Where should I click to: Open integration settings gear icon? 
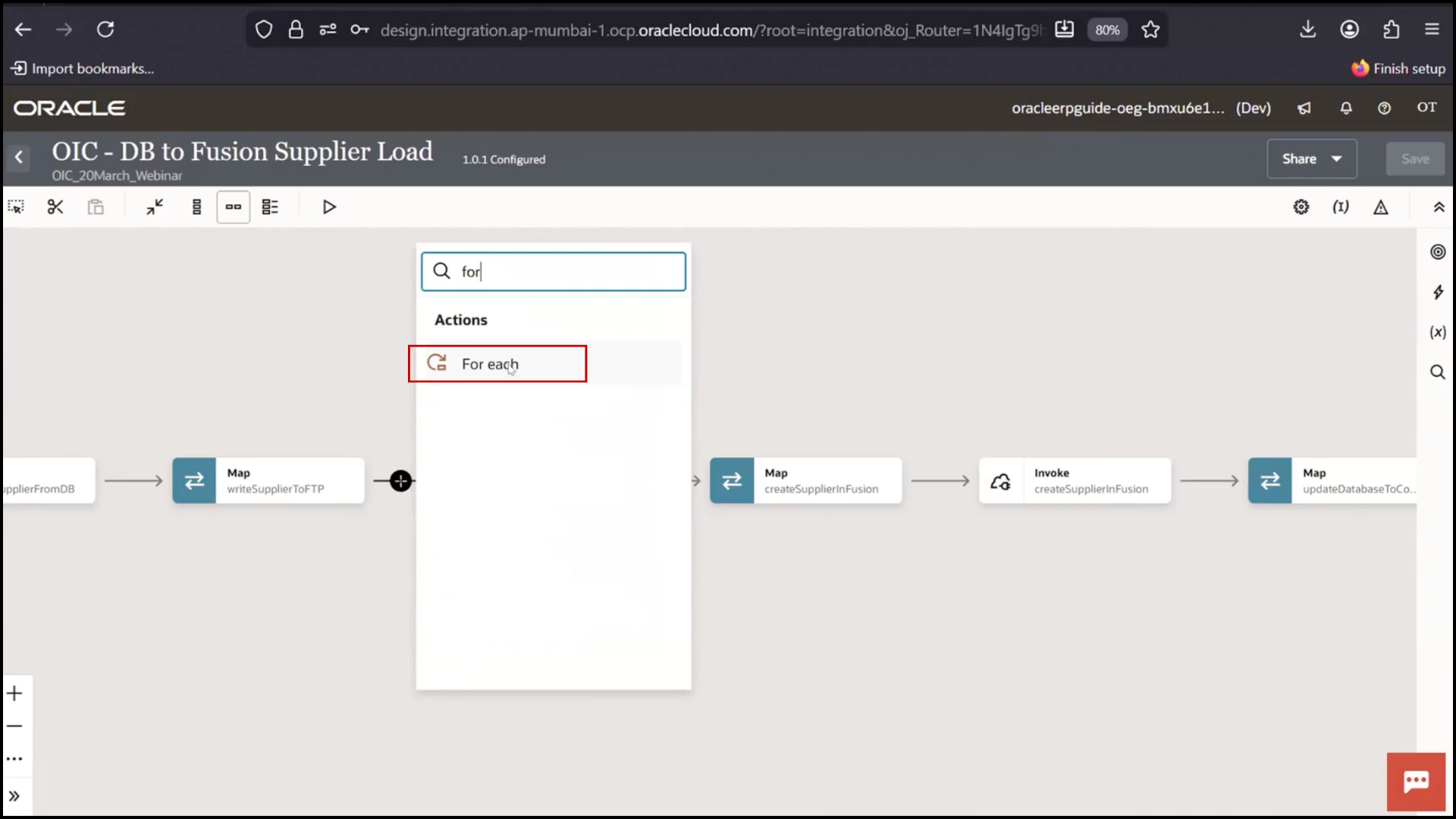click(1301, 207)
